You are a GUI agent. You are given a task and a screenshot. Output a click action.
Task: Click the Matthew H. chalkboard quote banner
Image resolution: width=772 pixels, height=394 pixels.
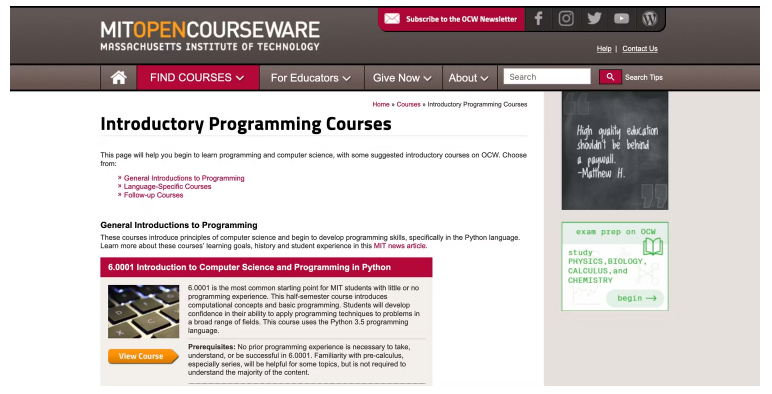tap(615, 151)
